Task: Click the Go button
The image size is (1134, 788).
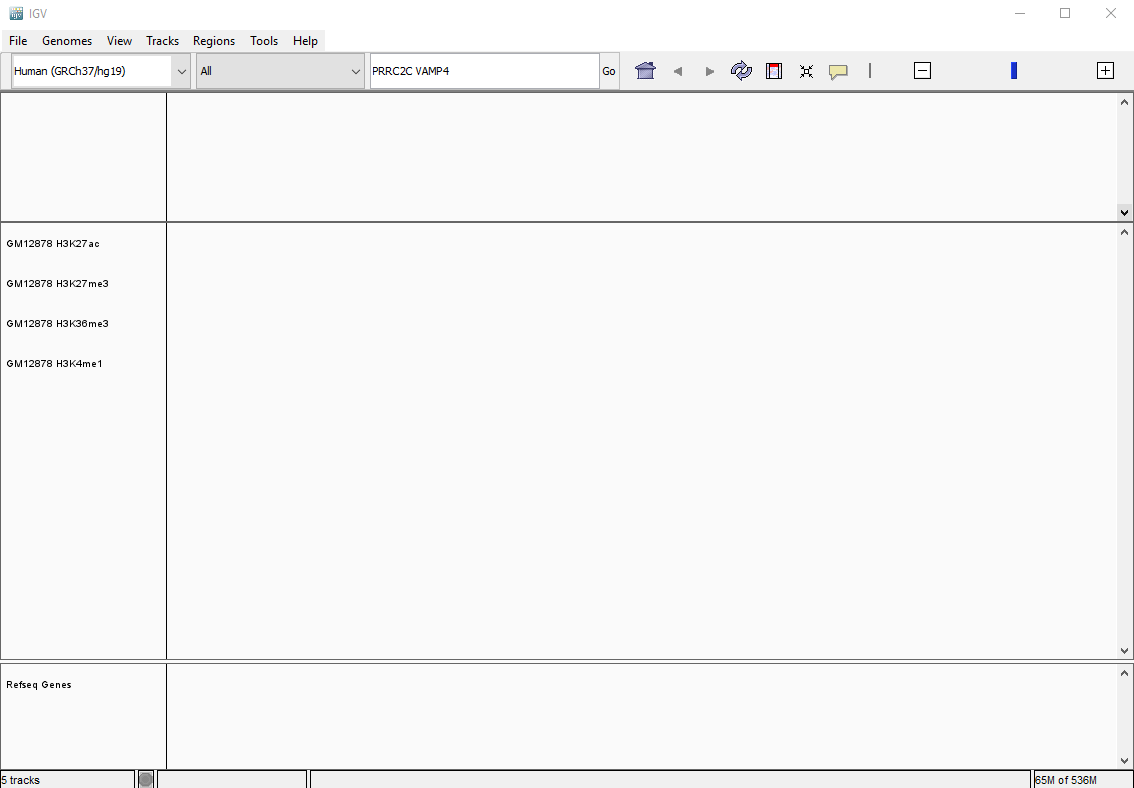Action: pyautogui.click(x=609, y=71)
